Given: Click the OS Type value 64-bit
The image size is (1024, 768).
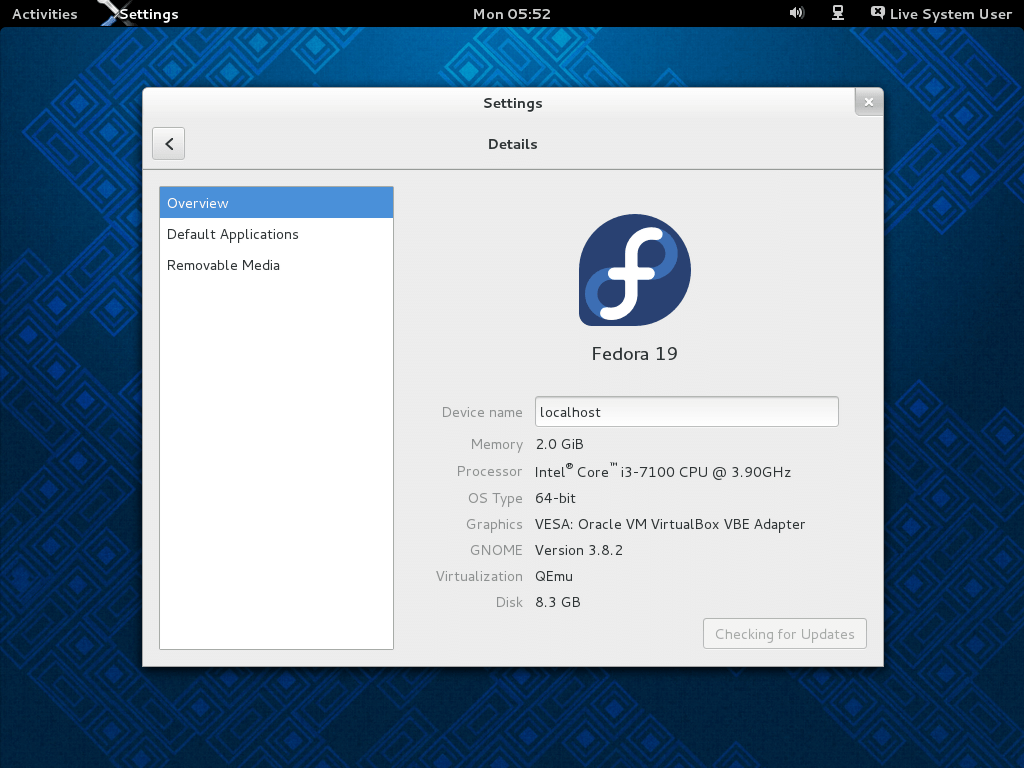Looking at the screenshot, I should pyautogui.click(x=555, y=498).
